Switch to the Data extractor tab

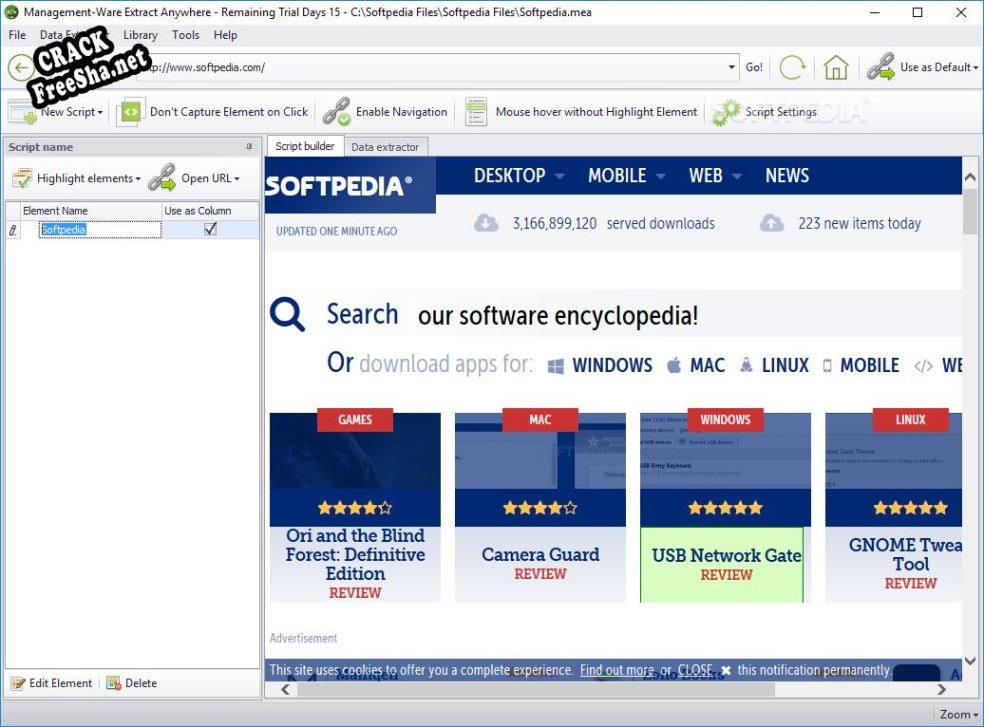point(385,147)
